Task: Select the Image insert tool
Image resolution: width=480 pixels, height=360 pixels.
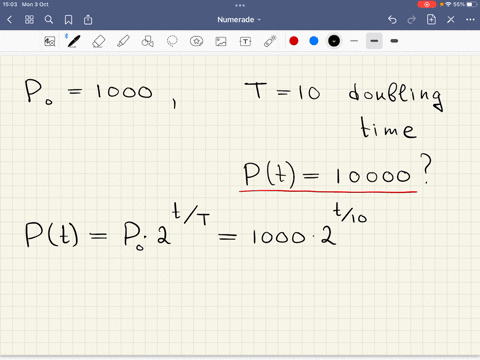Action: tap(221, 41)
